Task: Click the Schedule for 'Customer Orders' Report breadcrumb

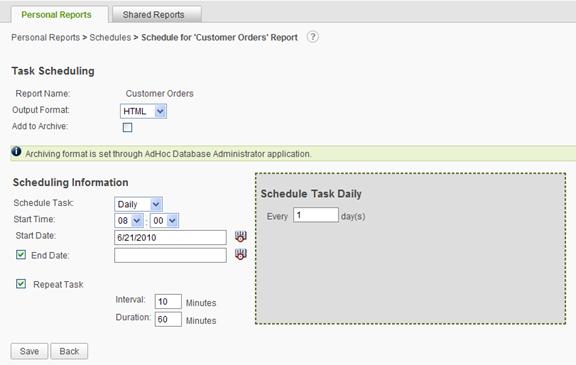Action: click(219, 37)
